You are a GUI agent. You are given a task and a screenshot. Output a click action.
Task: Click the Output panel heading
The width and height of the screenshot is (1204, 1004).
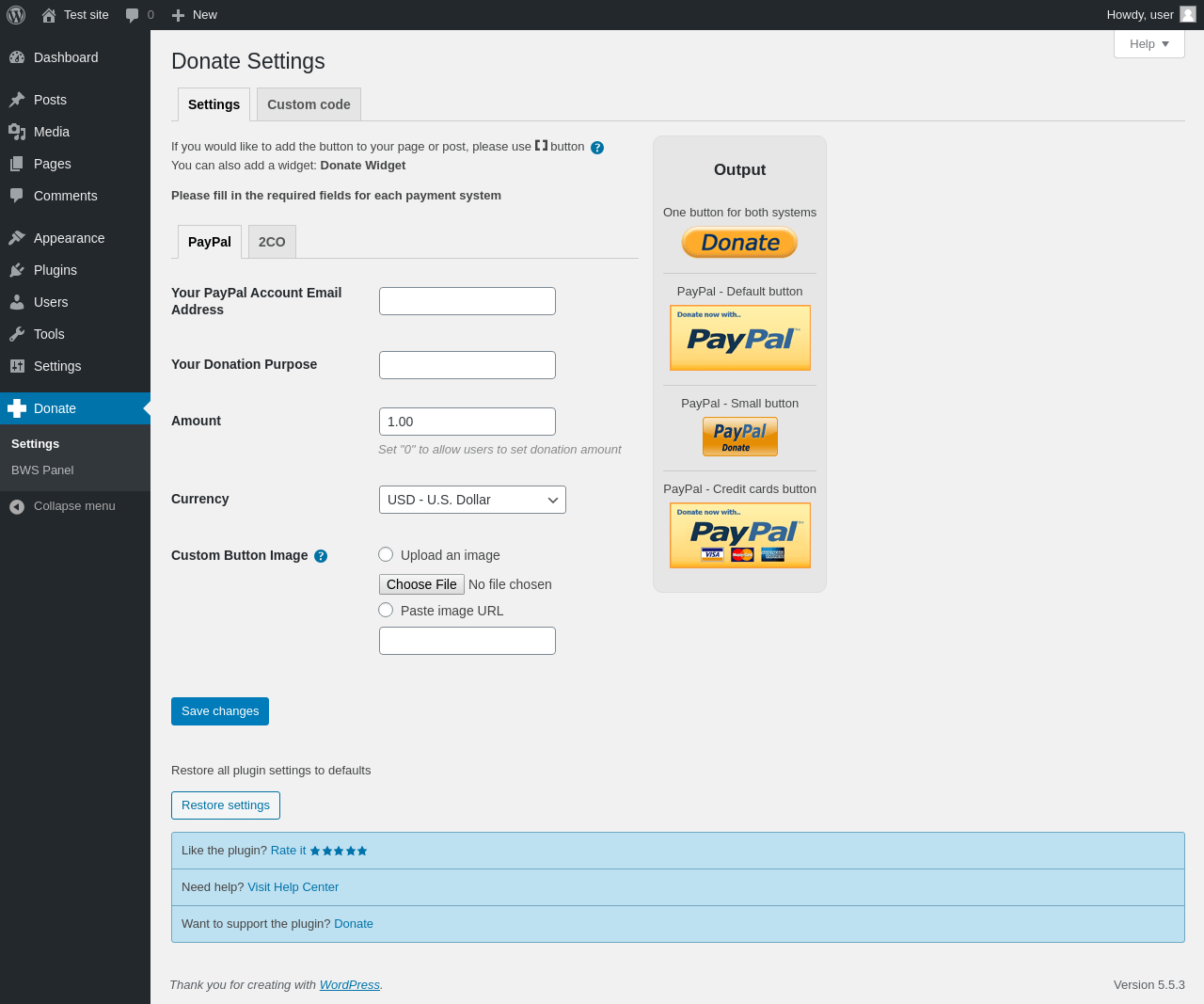pos(740,170)
